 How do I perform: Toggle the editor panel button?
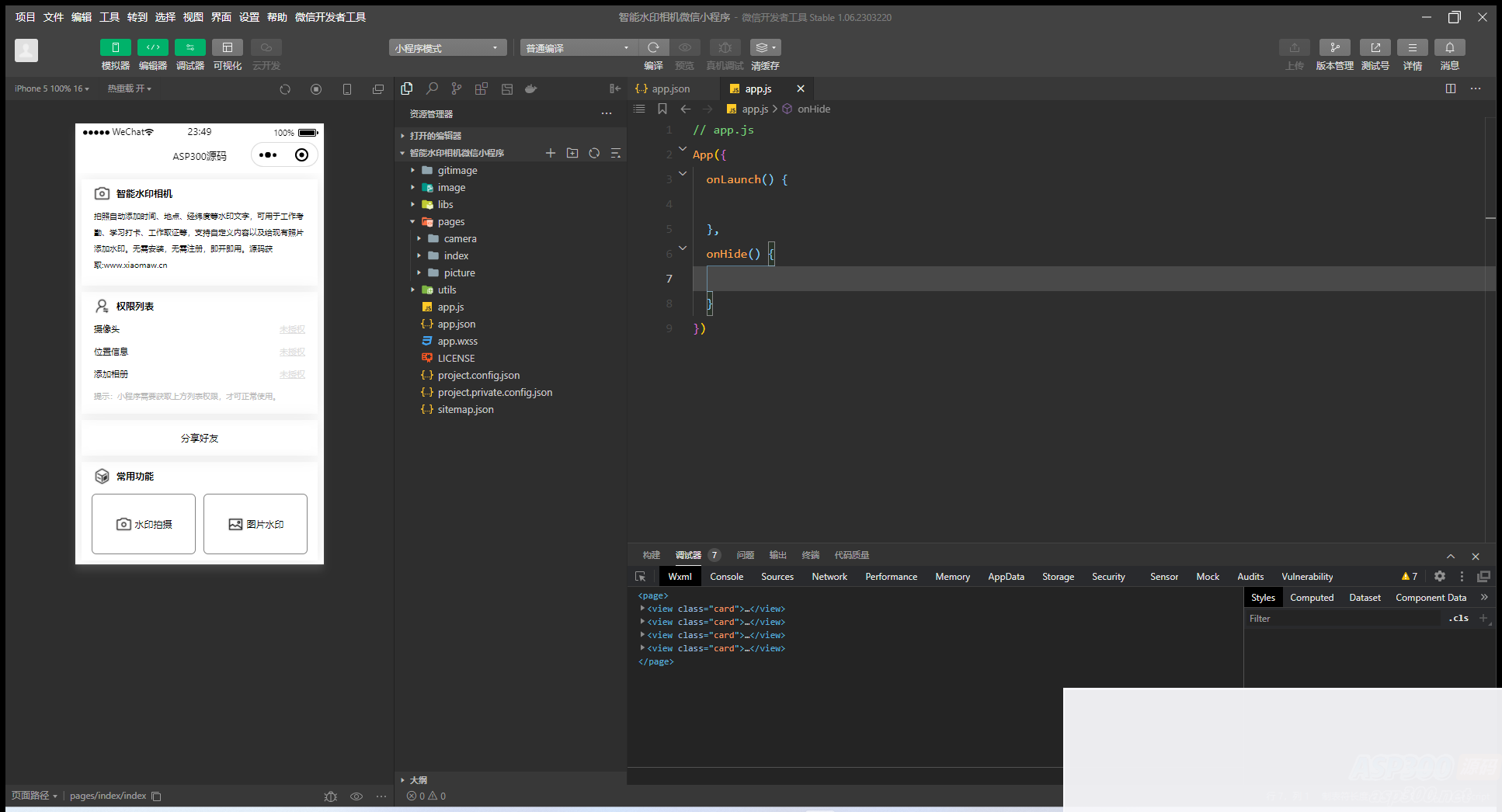[152, 47]
